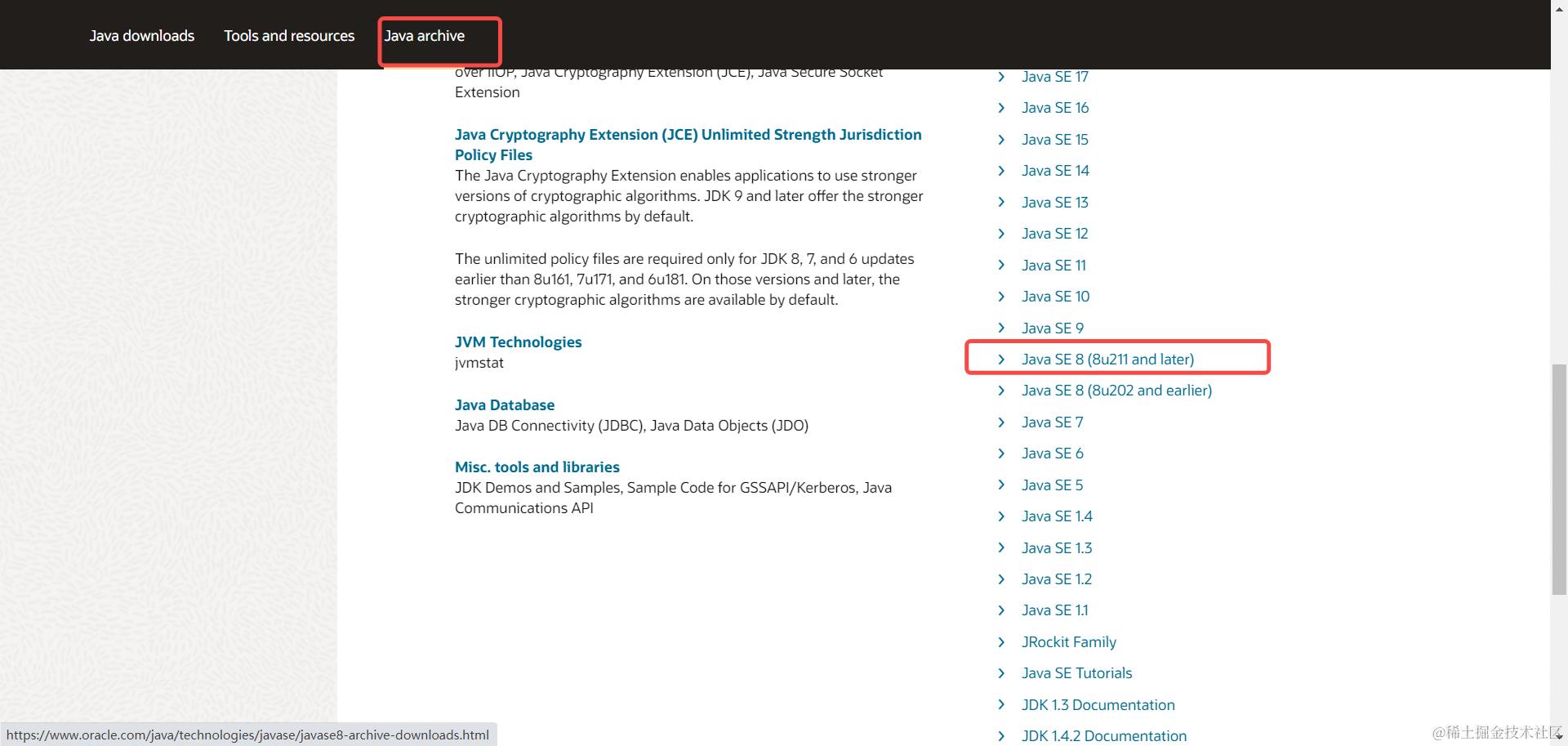This screenshot has width=1568, height=746.
Task: Click chevron arrow beside Java SE 14
Action: [1001, 171]
